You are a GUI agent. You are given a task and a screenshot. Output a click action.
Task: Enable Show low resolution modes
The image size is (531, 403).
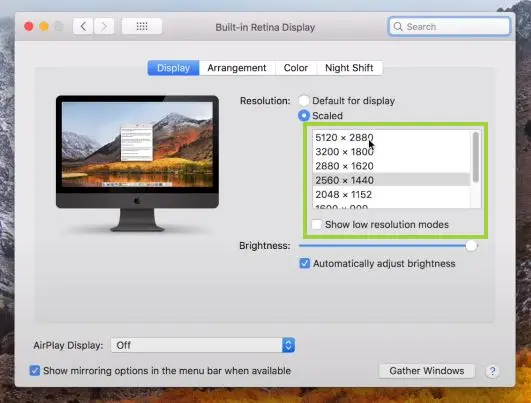[x=316, y=225]
